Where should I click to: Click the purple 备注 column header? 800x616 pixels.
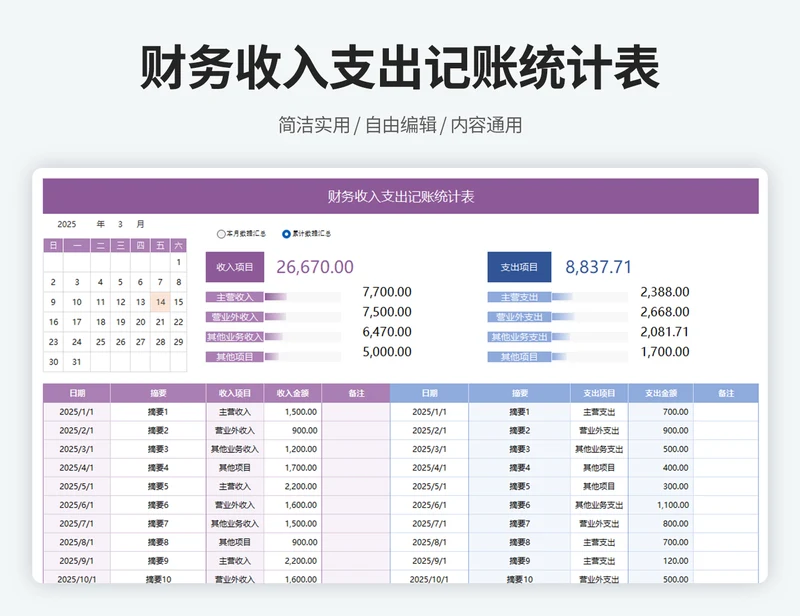click(356, 393)
